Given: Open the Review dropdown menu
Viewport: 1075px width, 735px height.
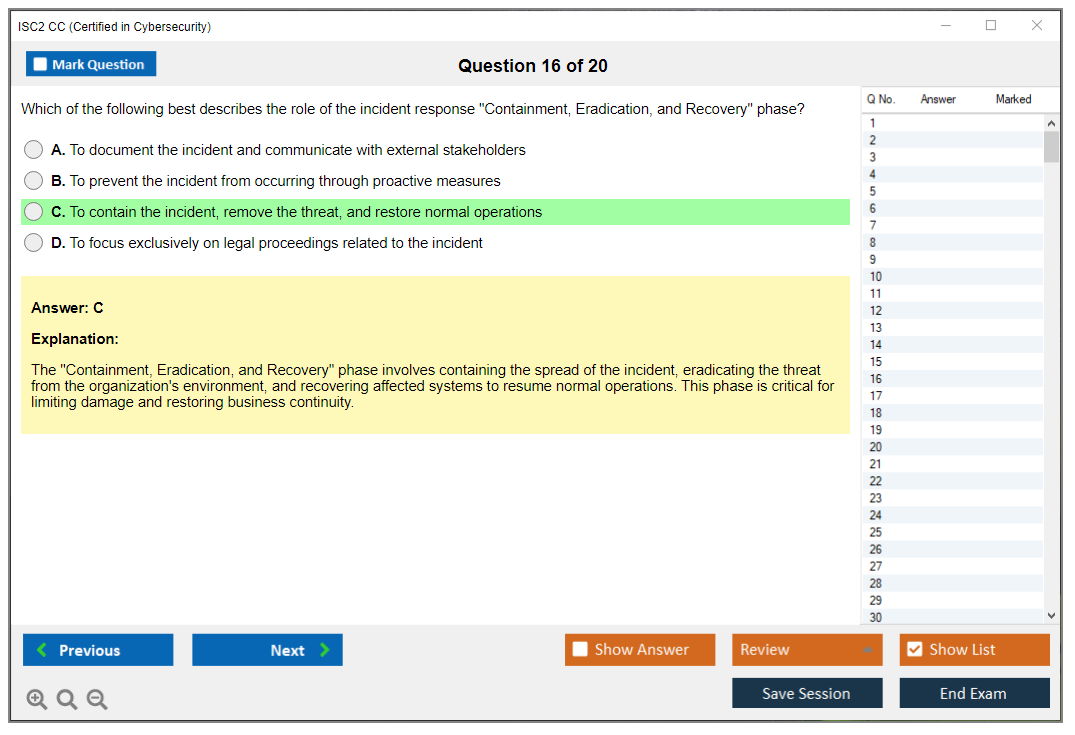Looking at the screenshot, I should click(x=807, y=650).
